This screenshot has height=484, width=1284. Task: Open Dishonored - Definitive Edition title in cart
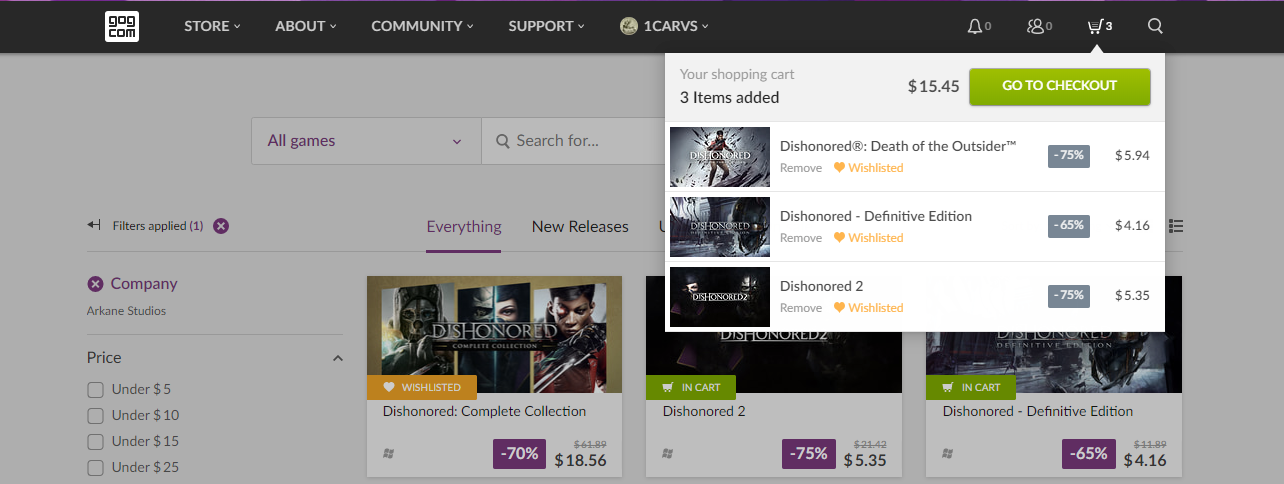coord(876,216)
